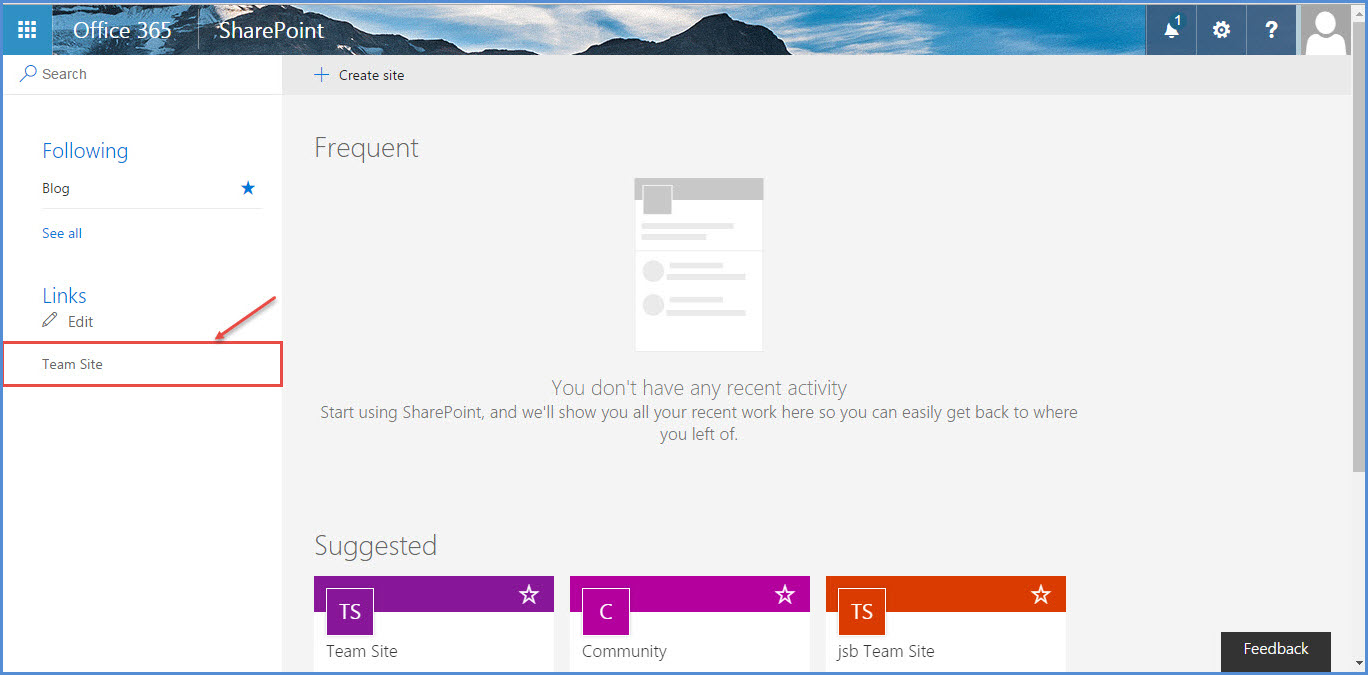Image resolution: width=1368 pixels, height=675 pixels.
Task: Open the help panel
Action: pyautogui.click(x=1270, y=29)
